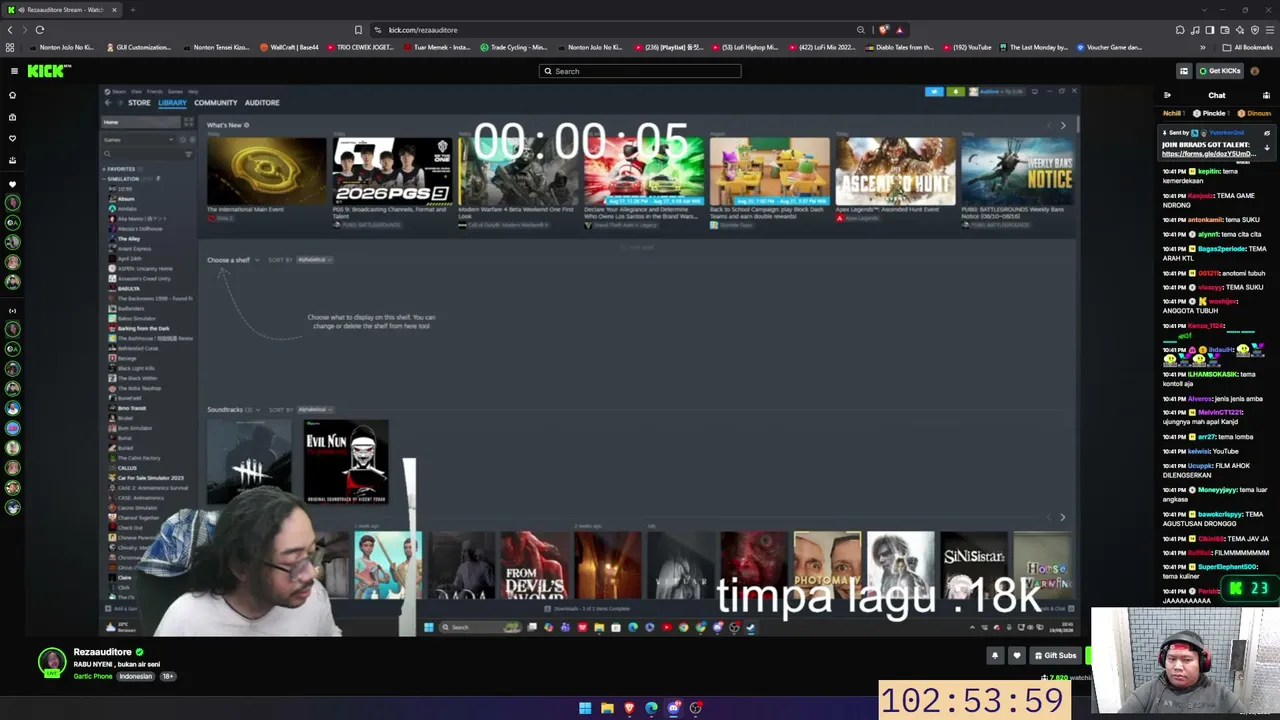The width and height of the screenshot is (1280, 720).
Task: Open File Explorer from the taskbar
Action: [x=607, y=708]
